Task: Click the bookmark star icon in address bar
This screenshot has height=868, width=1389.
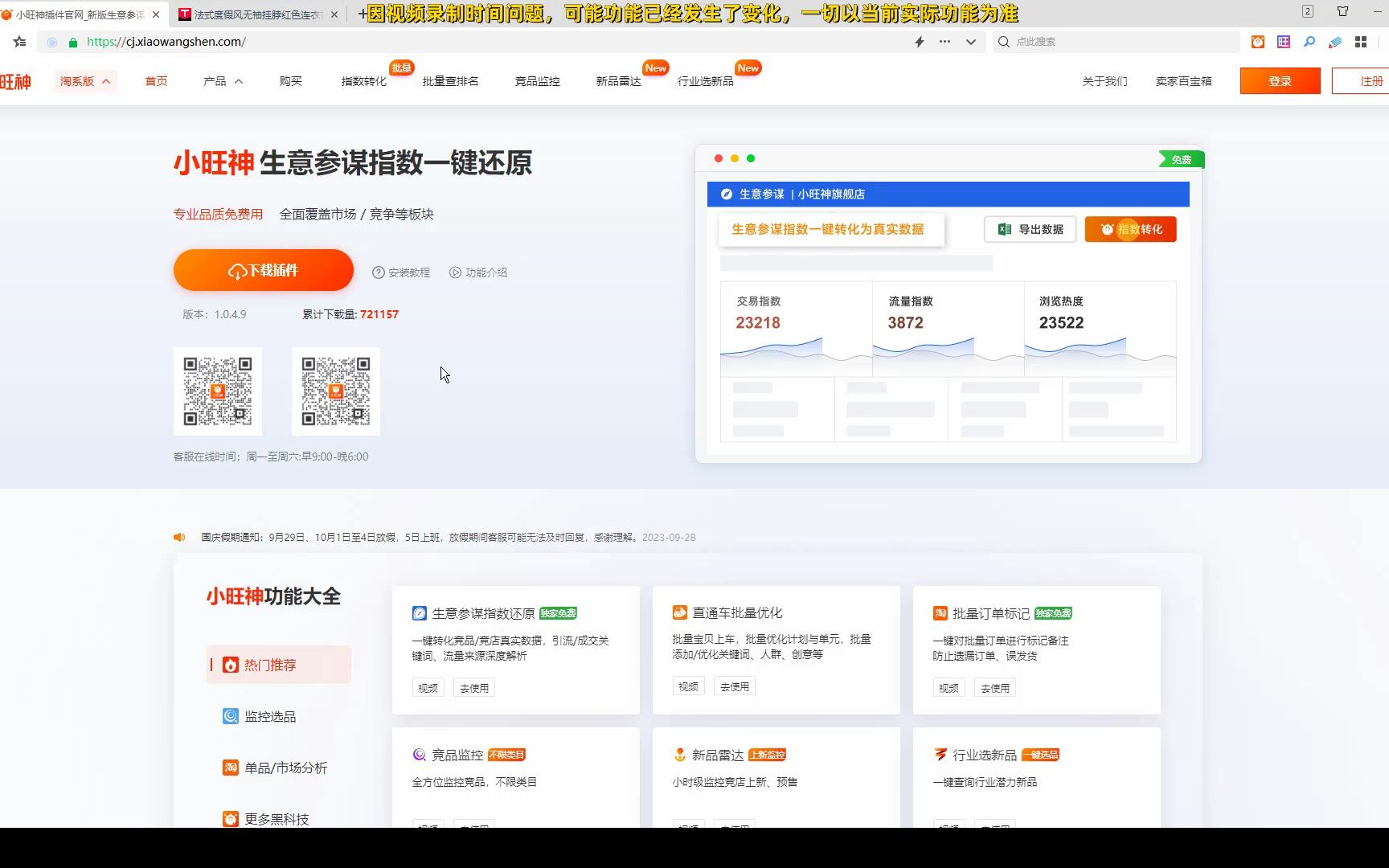Action: [x=20, y=42]
